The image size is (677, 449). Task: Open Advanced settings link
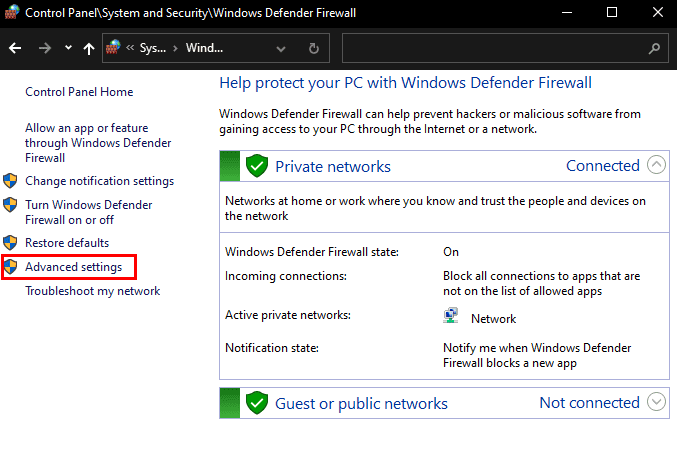pyautogui.click(x=73, y=267)
